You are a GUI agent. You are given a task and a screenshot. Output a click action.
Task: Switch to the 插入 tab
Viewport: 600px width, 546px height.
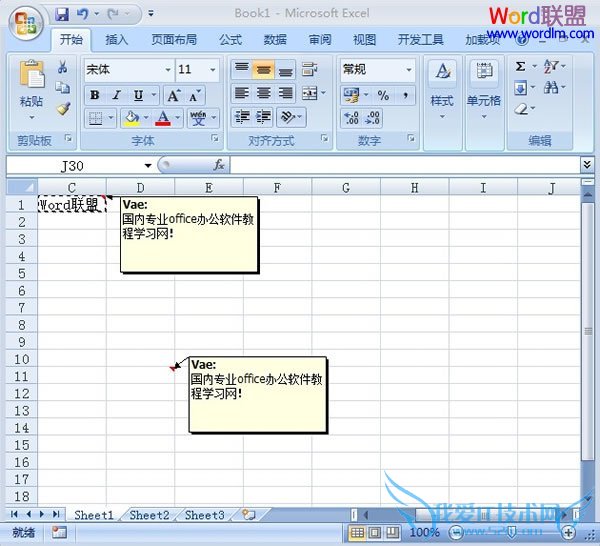click(x=116, y=39)
